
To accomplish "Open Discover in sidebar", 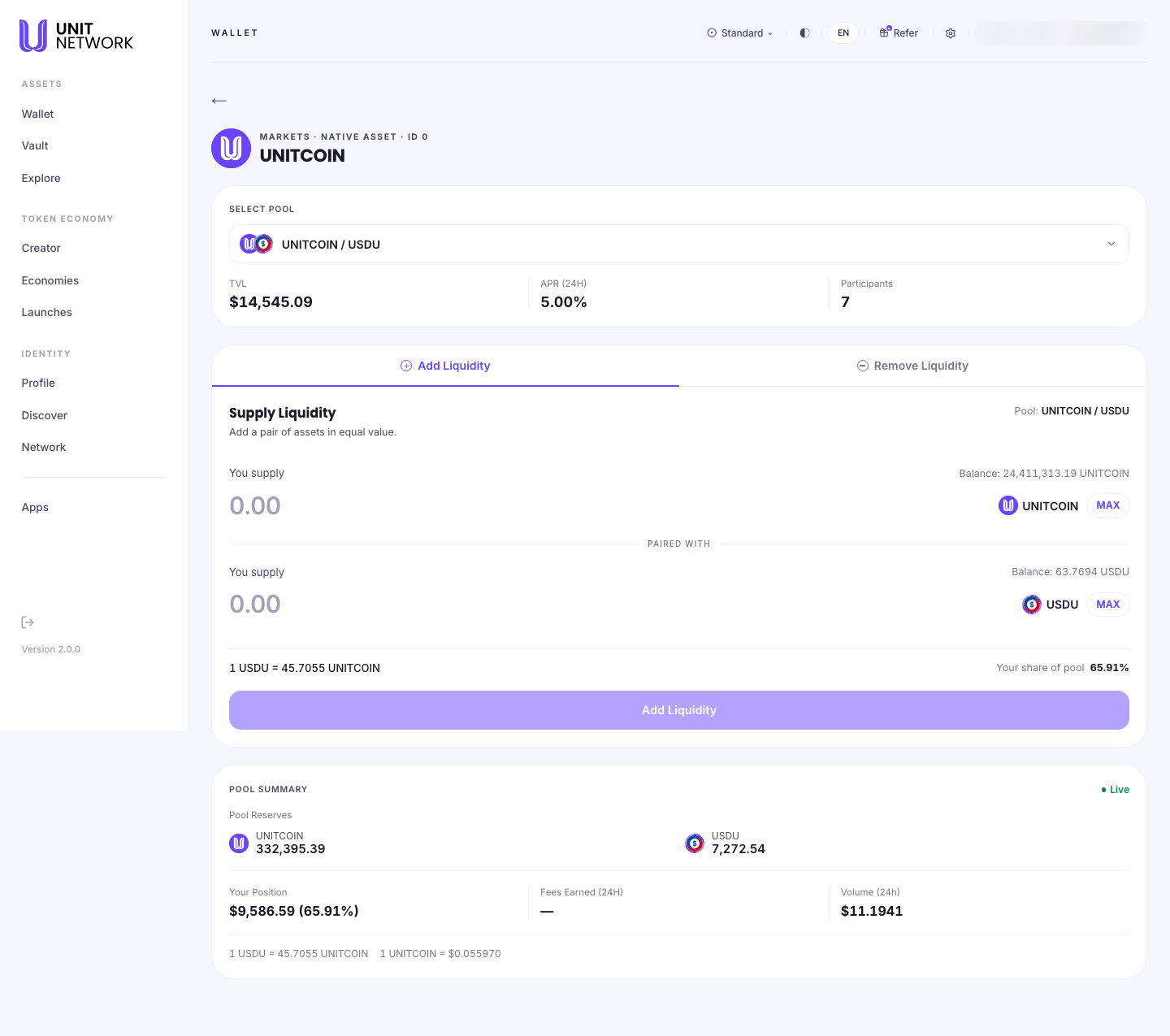I will point(44,416).
